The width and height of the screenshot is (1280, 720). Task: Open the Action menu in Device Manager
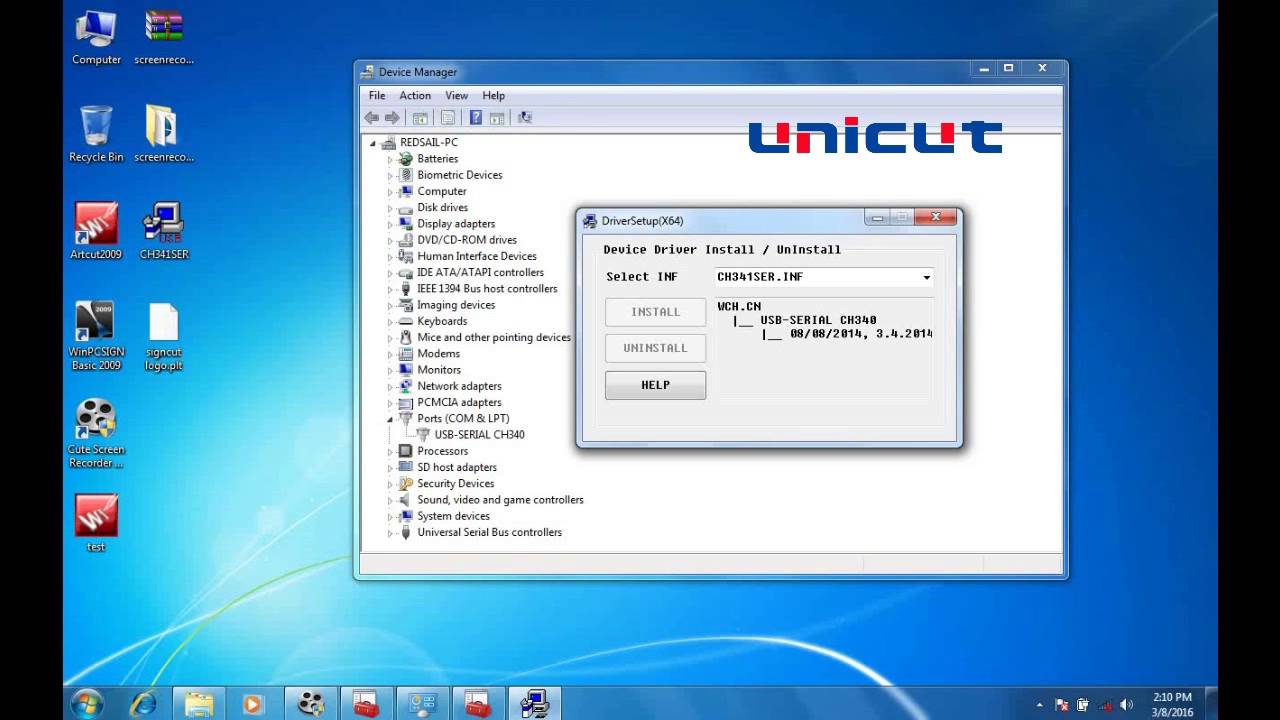pos(415,96)
